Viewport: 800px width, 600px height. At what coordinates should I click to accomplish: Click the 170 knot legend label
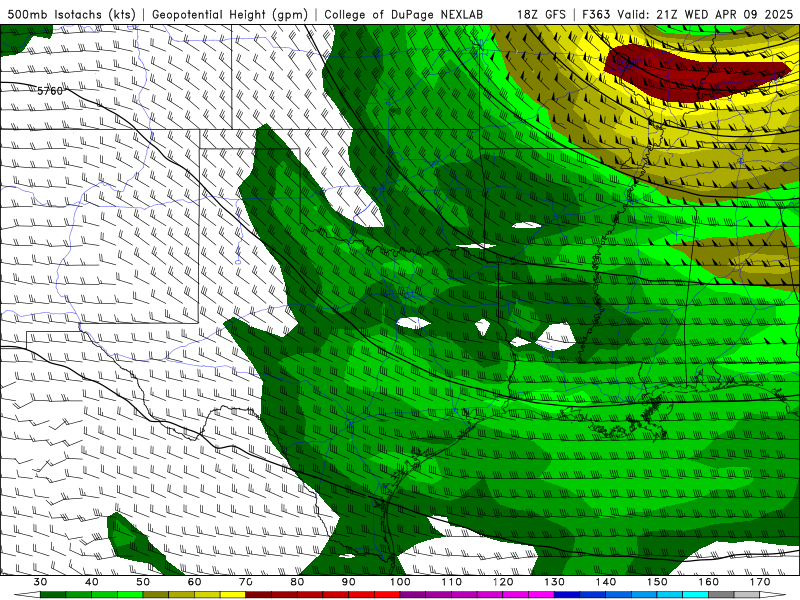coord(760,582)
